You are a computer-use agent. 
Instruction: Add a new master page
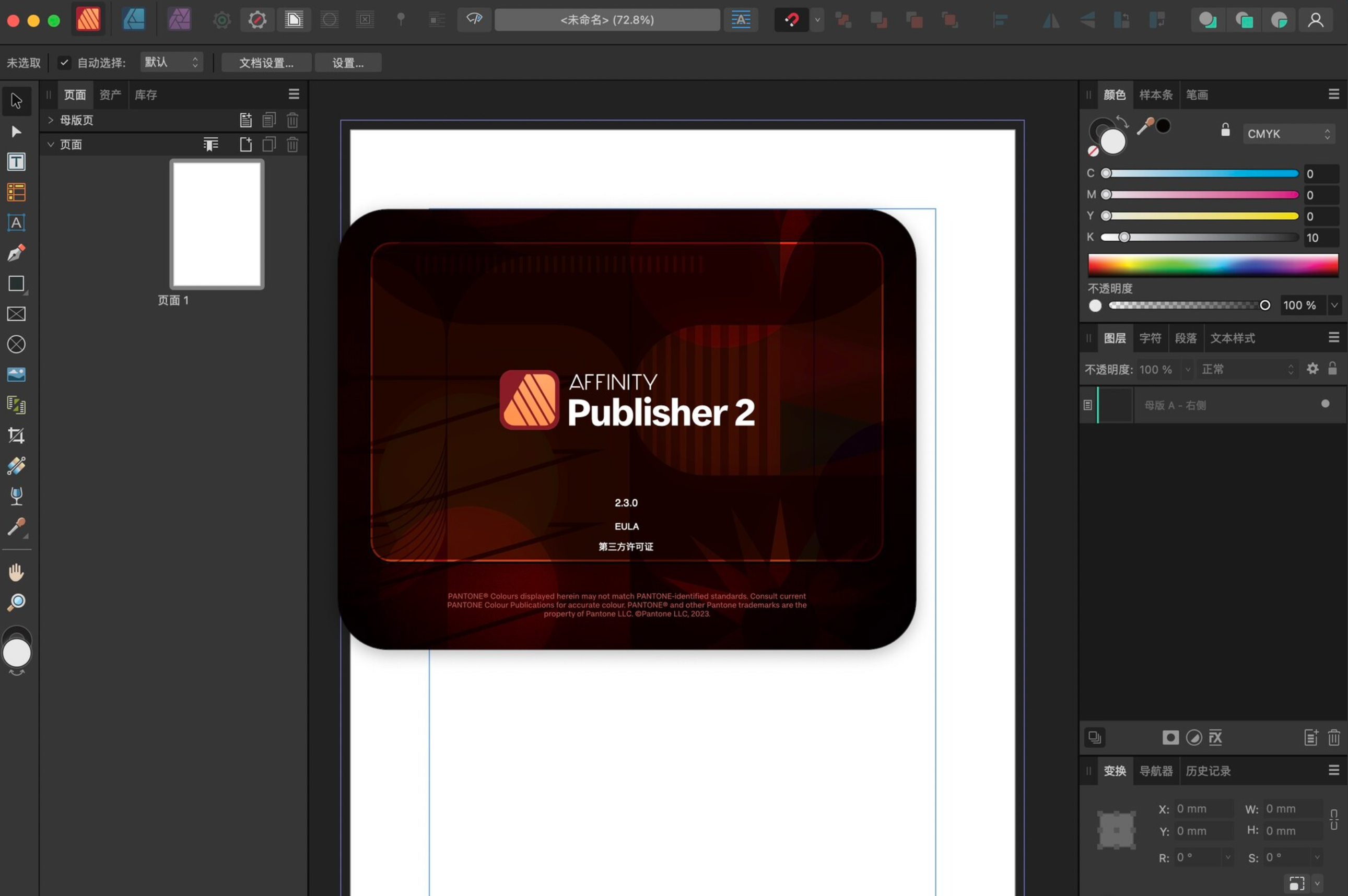tap(245, 120)
